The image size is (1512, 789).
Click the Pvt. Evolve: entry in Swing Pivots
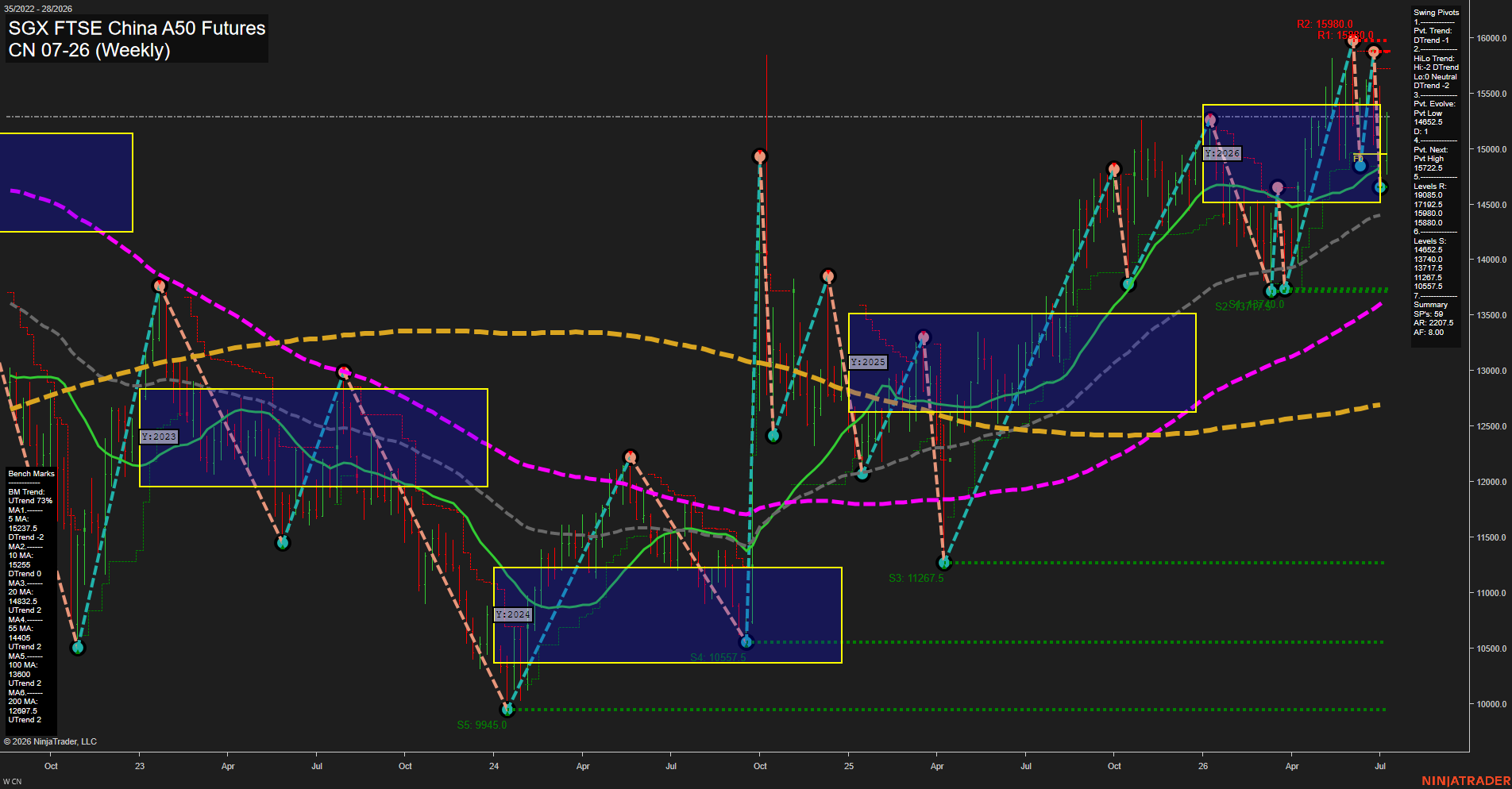tap(1434, 104)
